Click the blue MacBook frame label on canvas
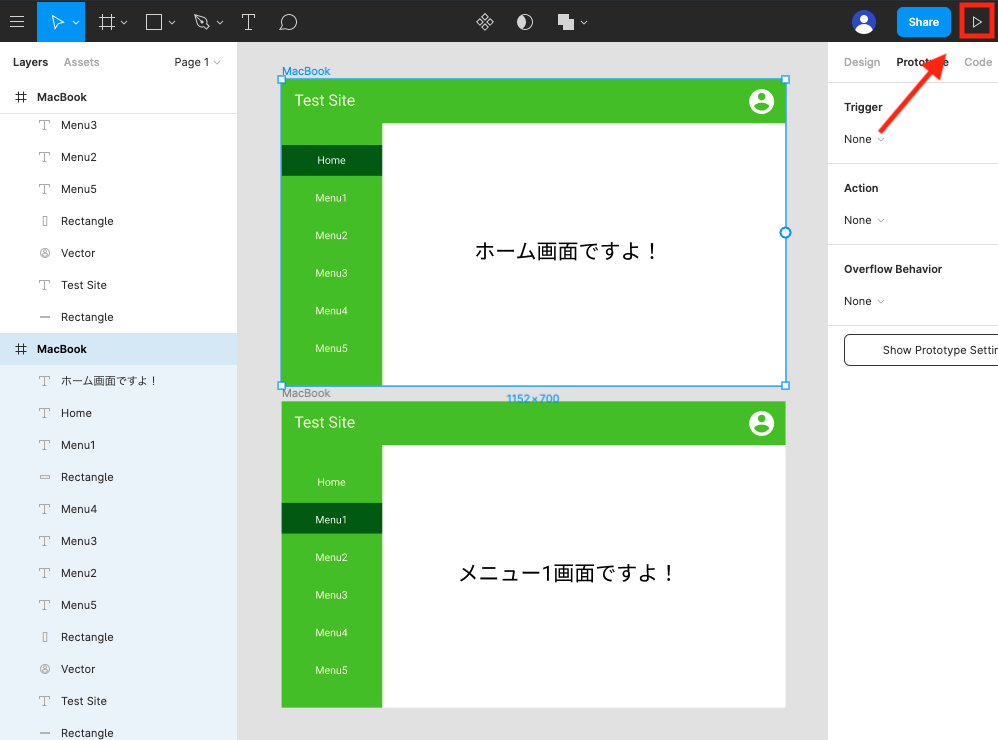 coord(306,71)
